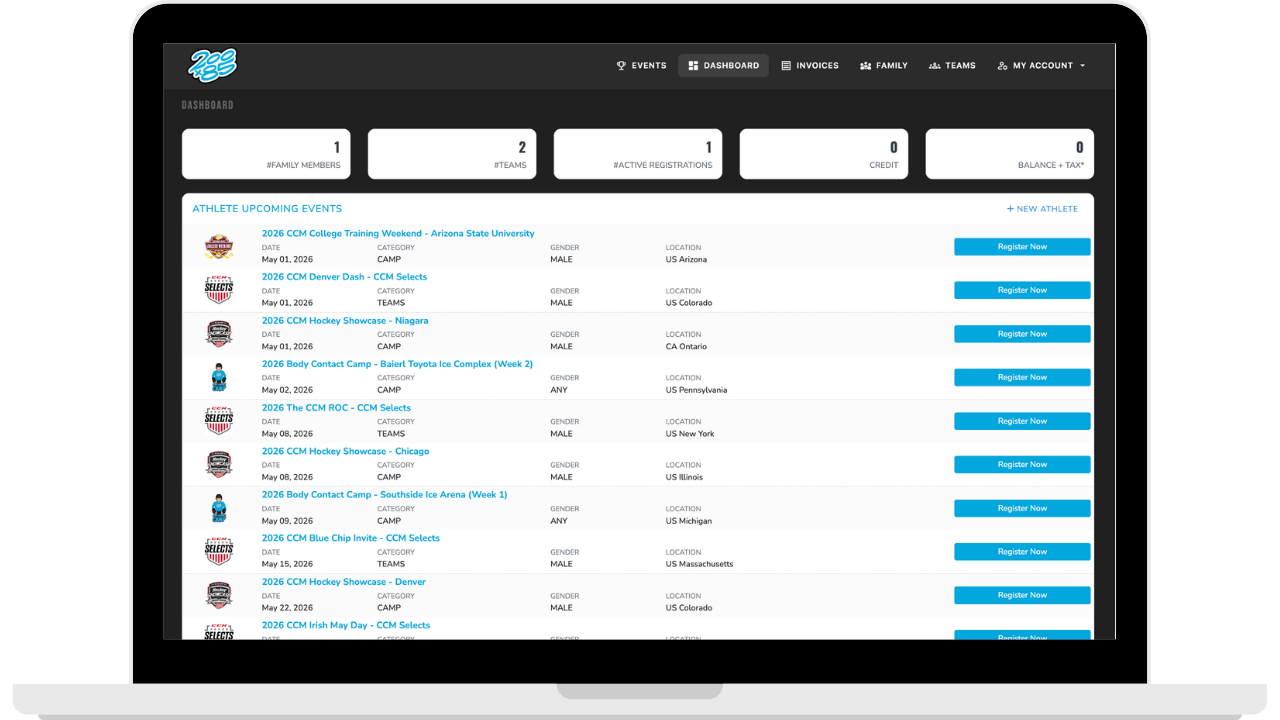
Task: Click the Invoices list icon
Action: 786,66
